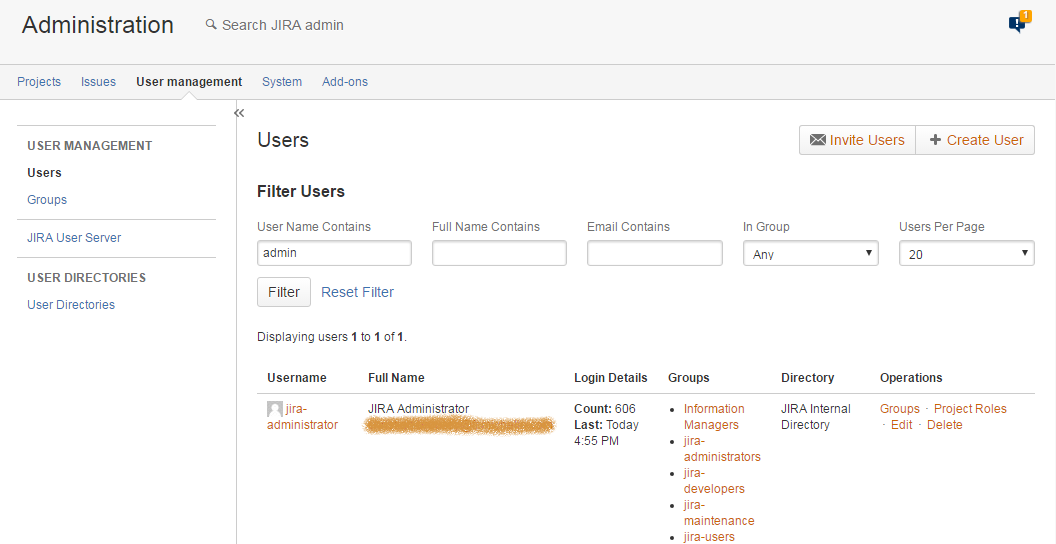Focus the User Name Contains field
Viewport: 1056px width, 544px height.
[x=334, y=253]
